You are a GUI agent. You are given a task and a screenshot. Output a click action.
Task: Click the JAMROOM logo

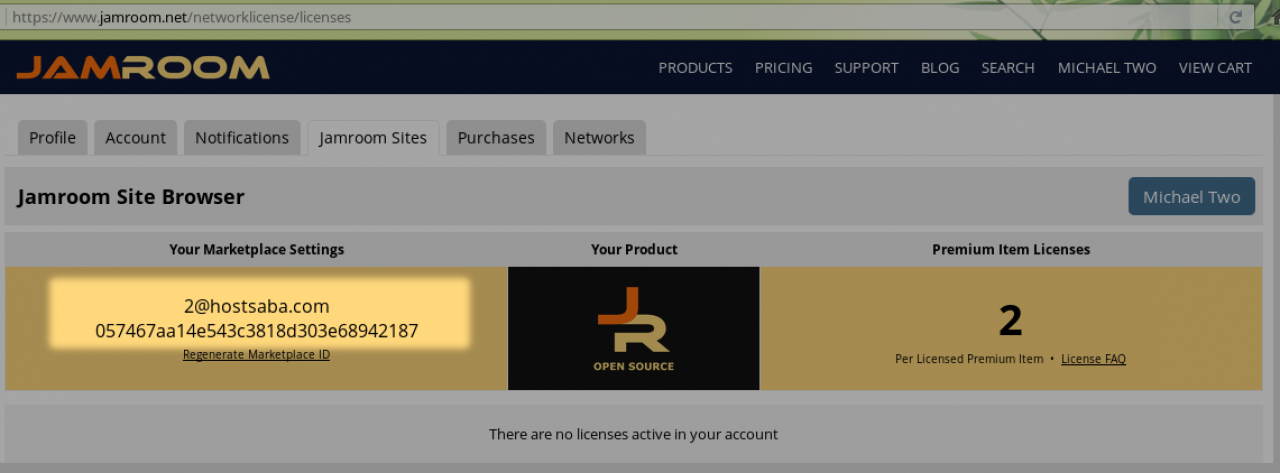point(143,67)
